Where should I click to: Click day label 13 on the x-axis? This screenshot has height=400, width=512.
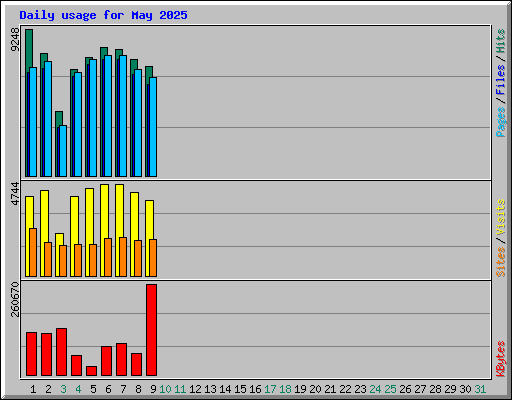[210, 389]
